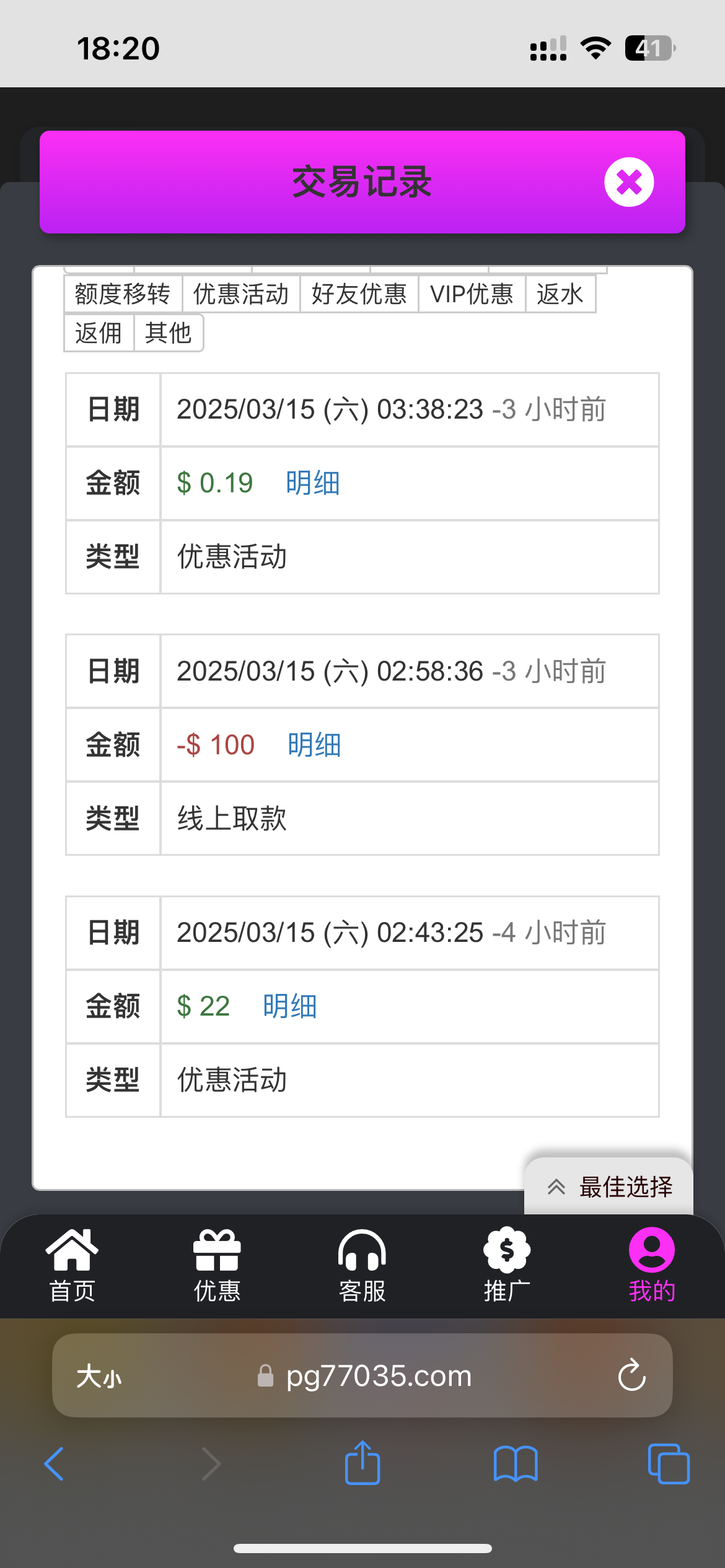Expand the 最佳选择 panel
Image resolution: width=725 pixels, height=1568 pixels.
[x=609, y=1187]
